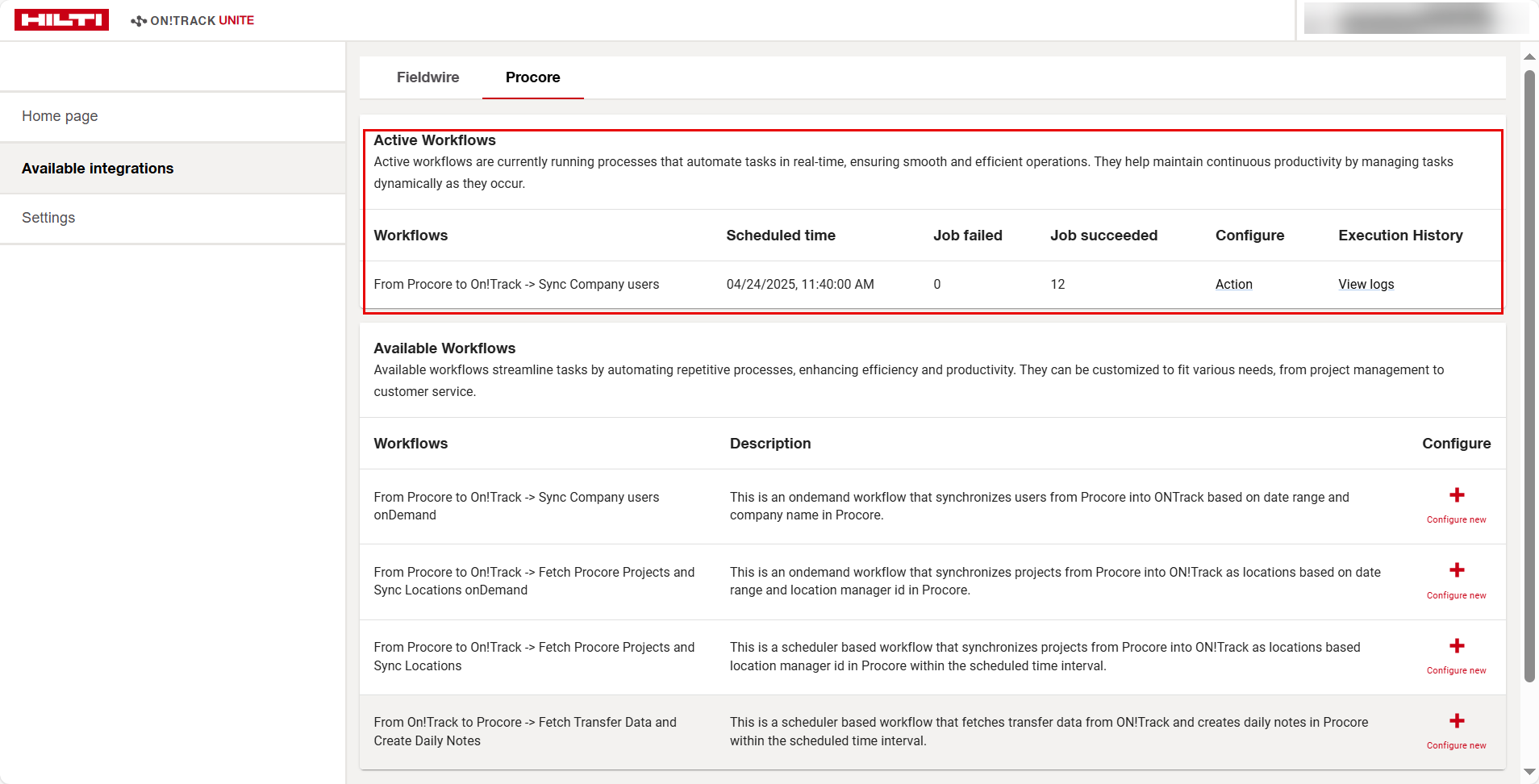Click plus icon for Sync Locations onDemand workflow
1539x784 pixels.
coord(1457,570)
